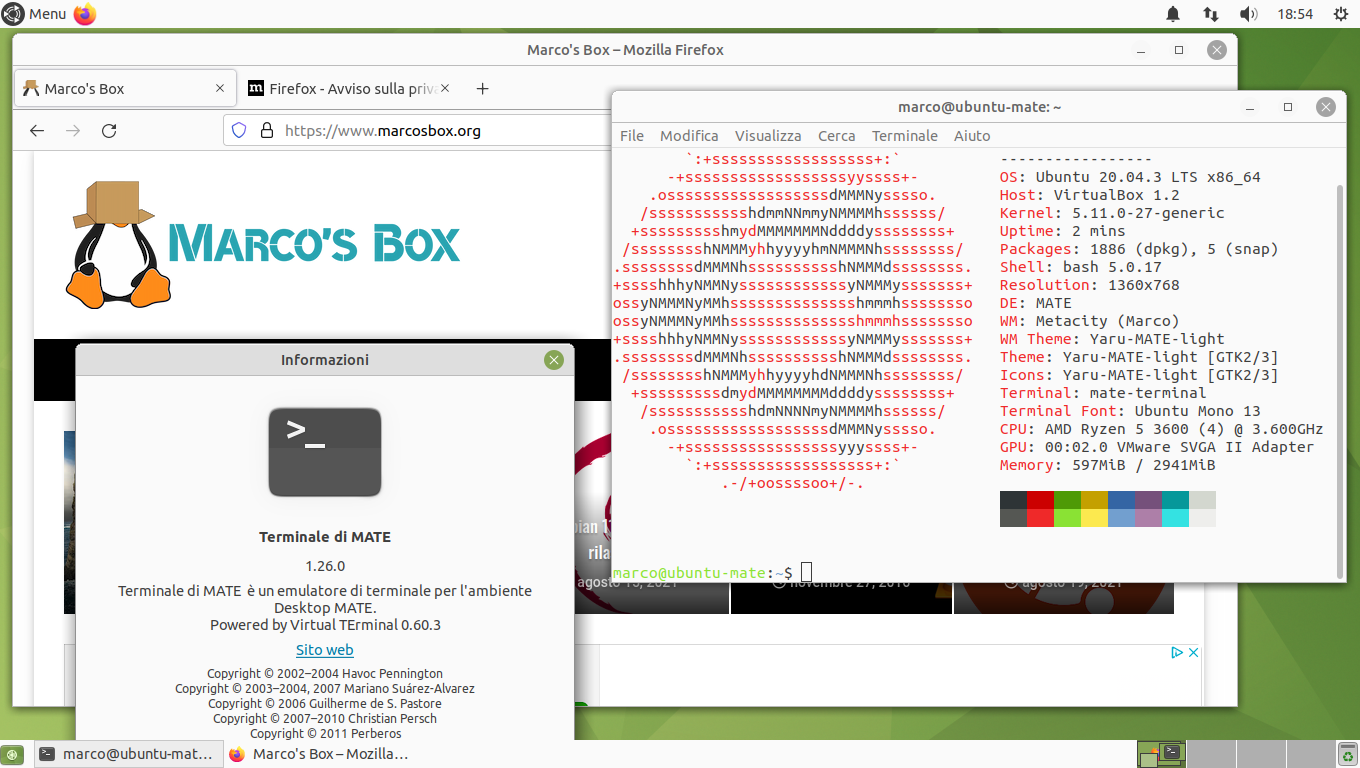1360x768 pixels.
Task: Select marco@ubuntu-mat... taskbar button
Action: 129,754
